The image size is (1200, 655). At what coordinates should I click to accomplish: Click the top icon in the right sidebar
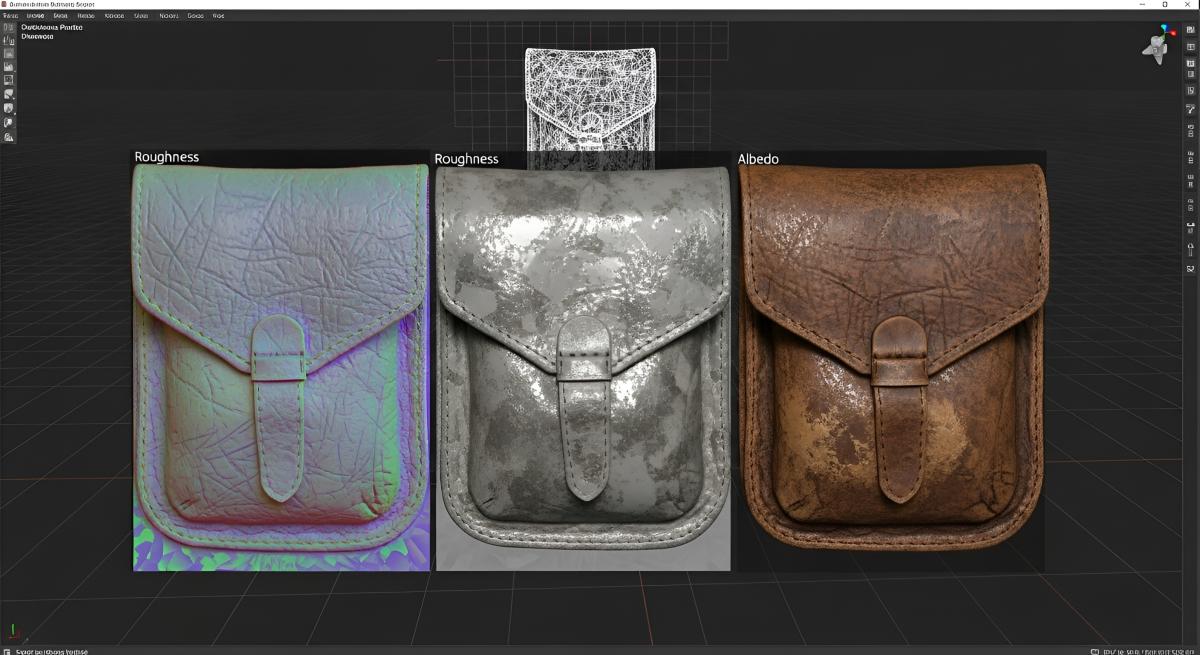point(1190,30)
